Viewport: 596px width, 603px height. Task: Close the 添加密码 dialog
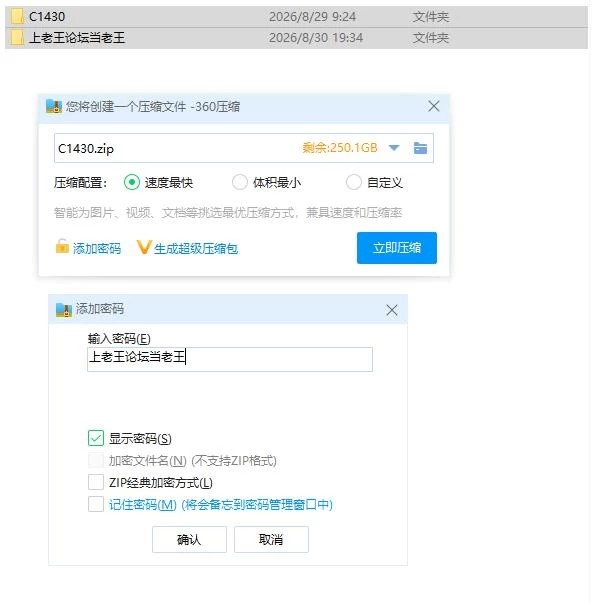click(392, 310)
